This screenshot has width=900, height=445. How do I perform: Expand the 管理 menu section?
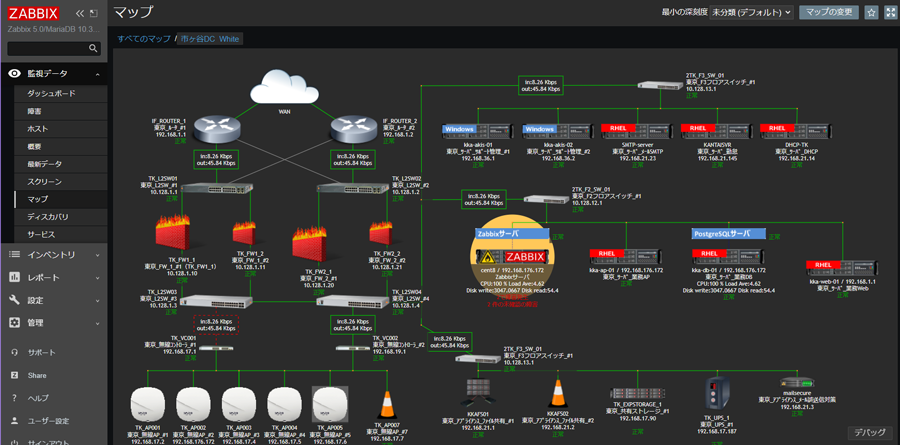(x=54, y=323)
